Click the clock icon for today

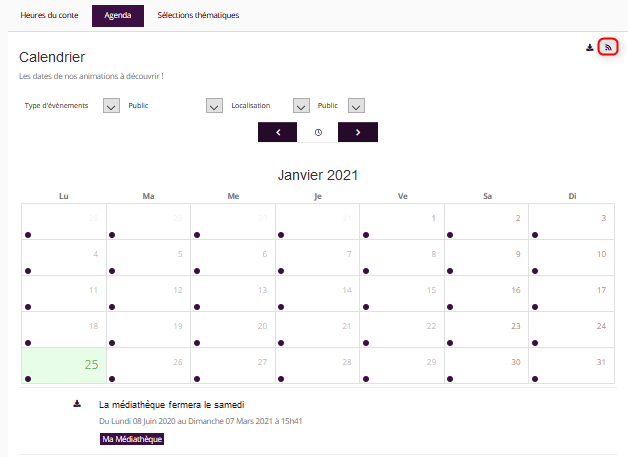click(x=318, y=132)
